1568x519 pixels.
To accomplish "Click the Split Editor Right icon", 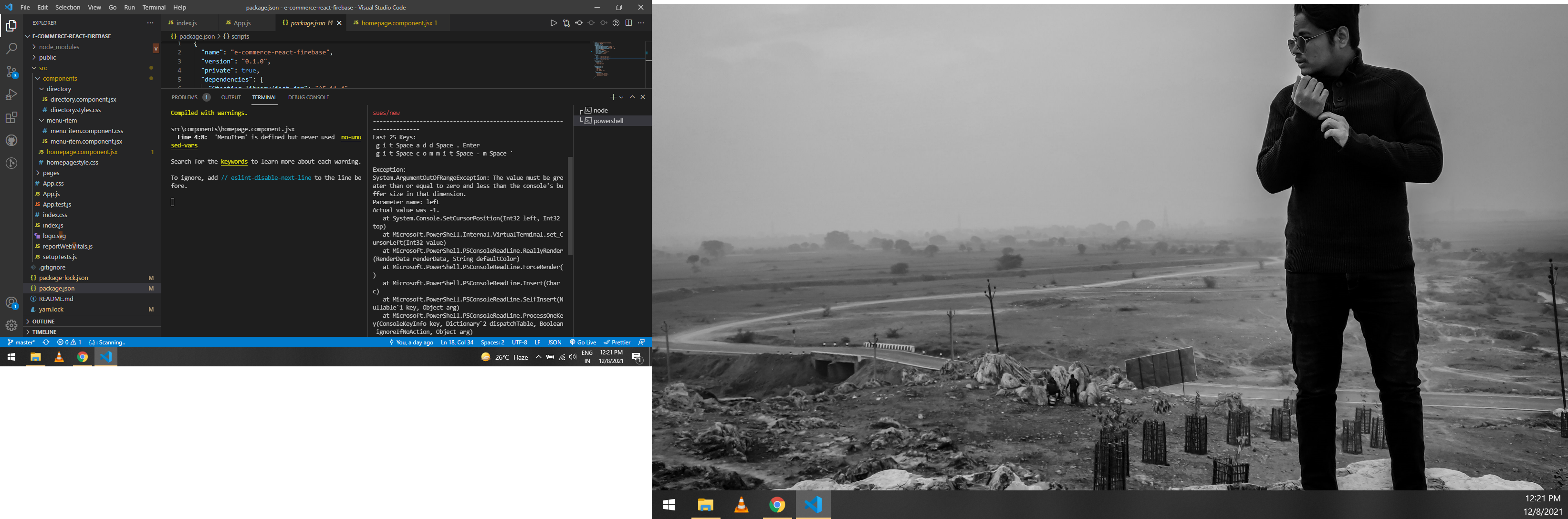I will [x=629, y=23].
